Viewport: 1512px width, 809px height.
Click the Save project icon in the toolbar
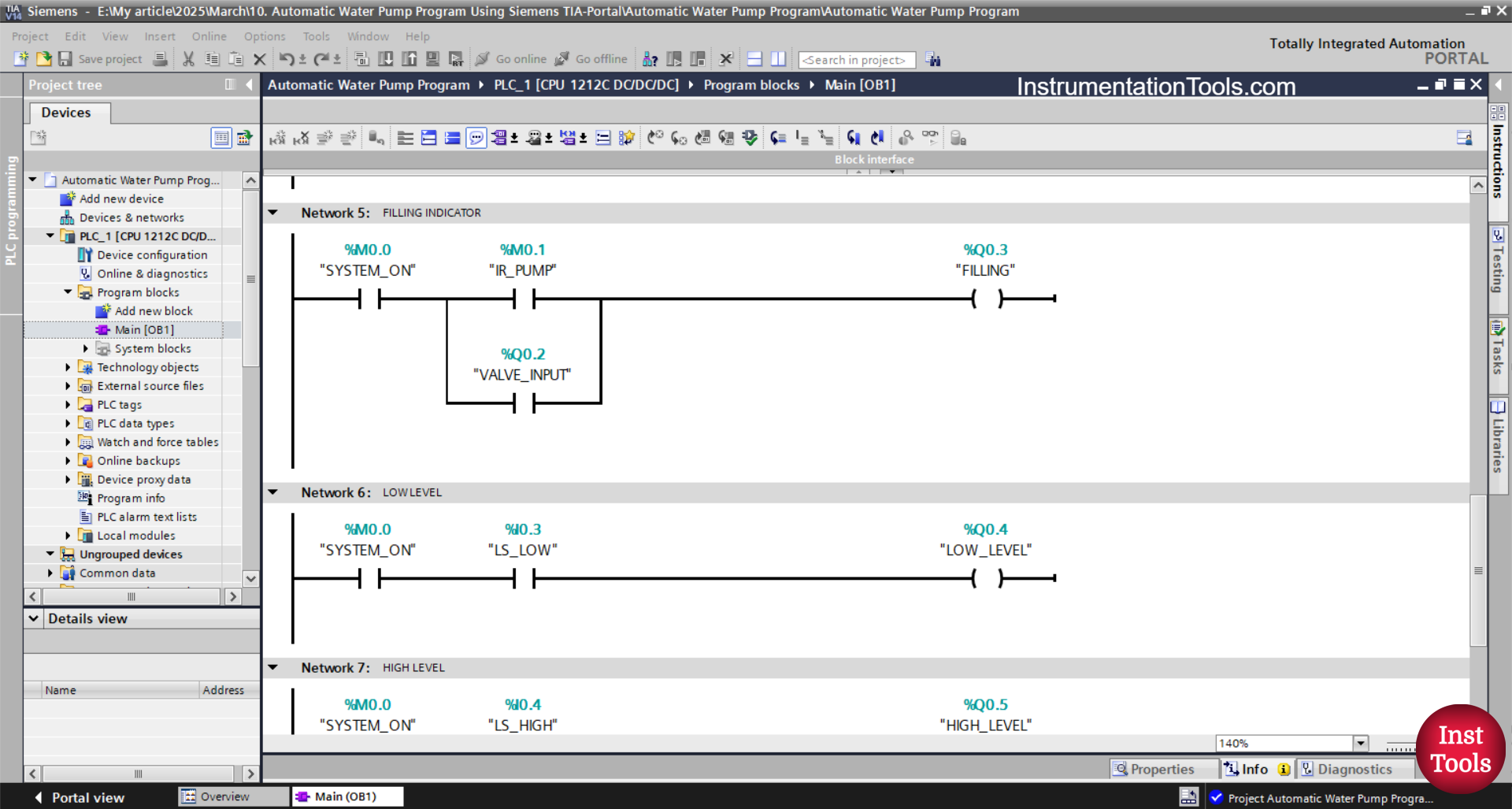tap(65, 59)
